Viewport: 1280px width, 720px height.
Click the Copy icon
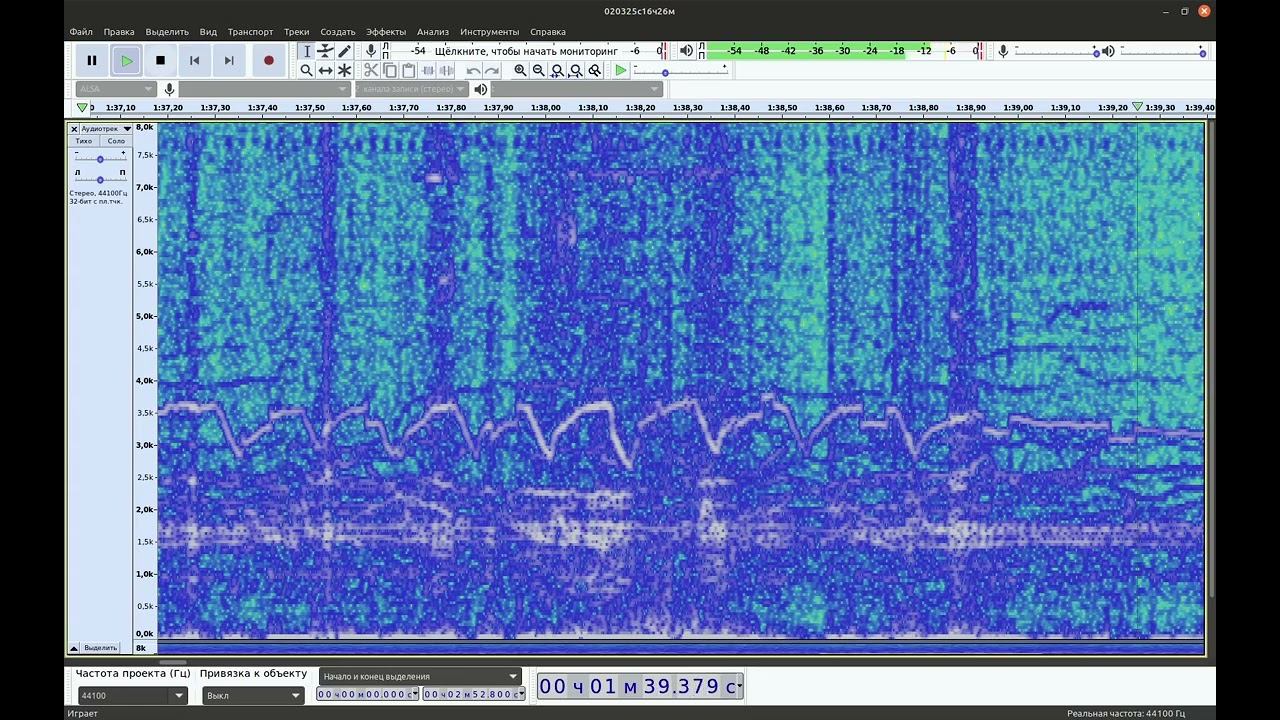[390, 70]
